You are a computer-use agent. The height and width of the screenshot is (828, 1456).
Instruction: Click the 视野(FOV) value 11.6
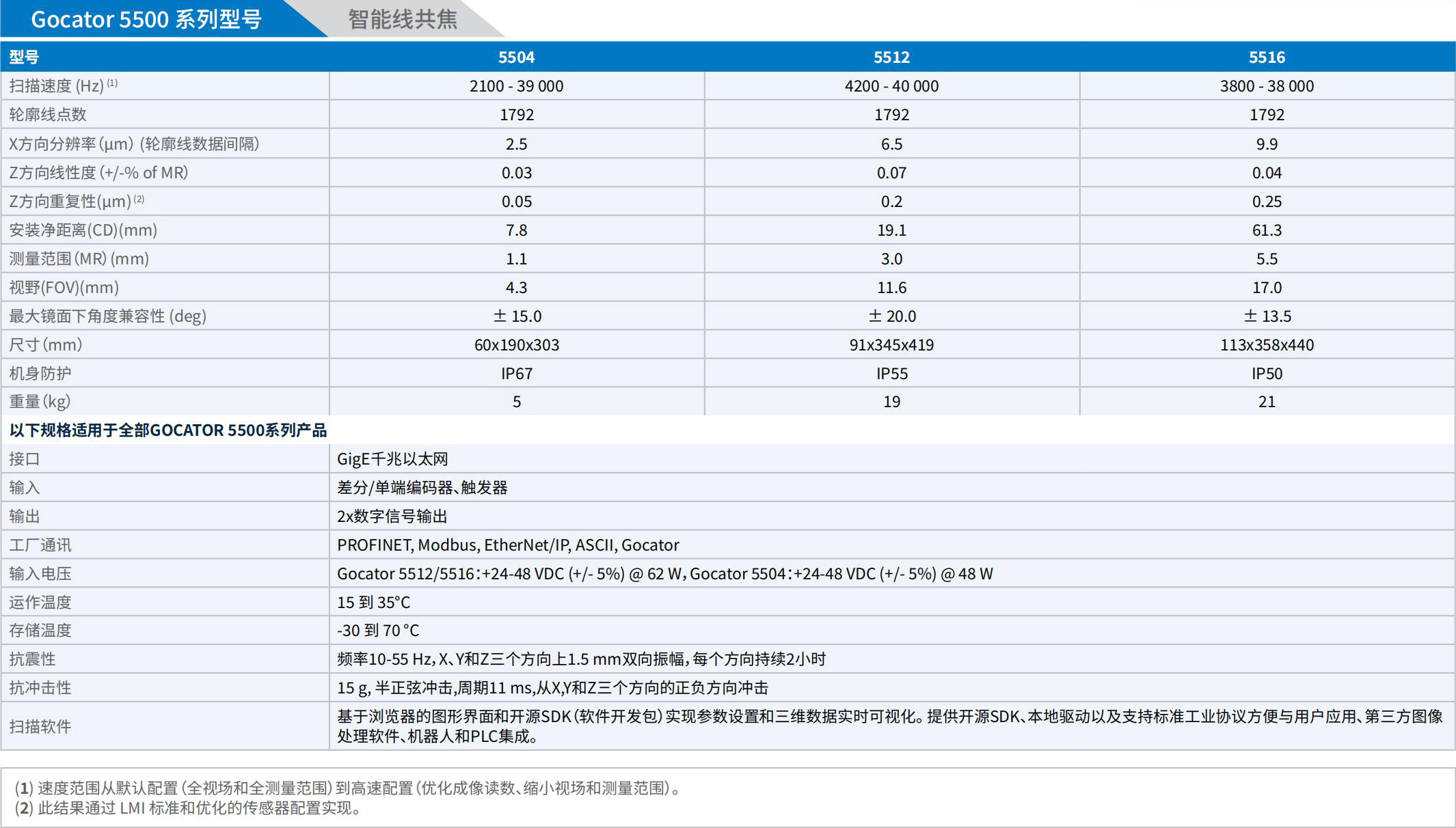[x=892, y=287]
